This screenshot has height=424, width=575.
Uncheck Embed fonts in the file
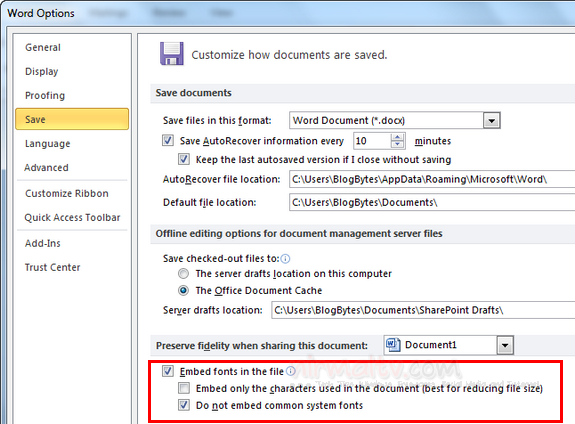click(168, 371)
